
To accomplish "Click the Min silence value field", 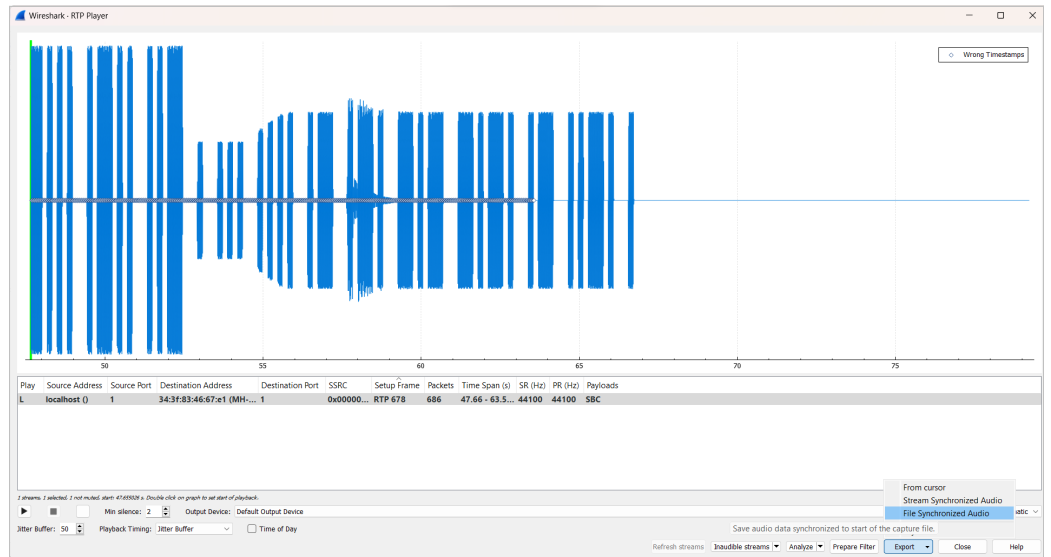I will pos(153,511).
